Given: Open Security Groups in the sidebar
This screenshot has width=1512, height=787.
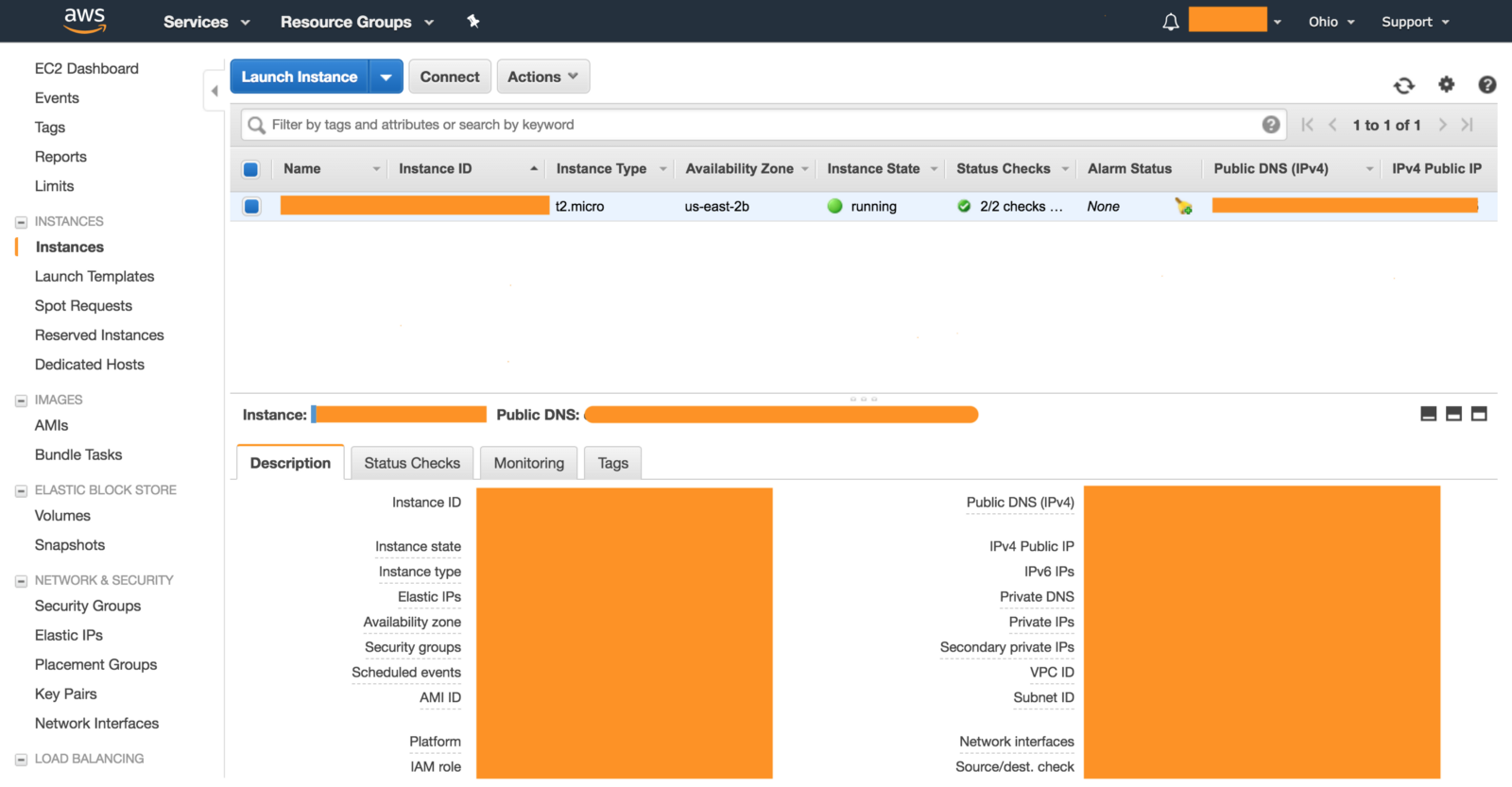Looking at the screenshot, I should [88, 606].
